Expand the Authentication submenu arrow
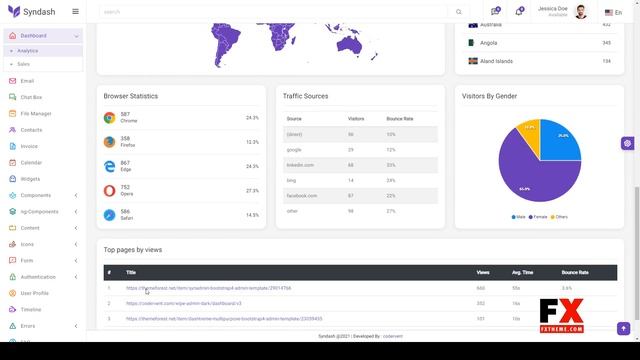 pyautogui.click(x=76, y=277)
